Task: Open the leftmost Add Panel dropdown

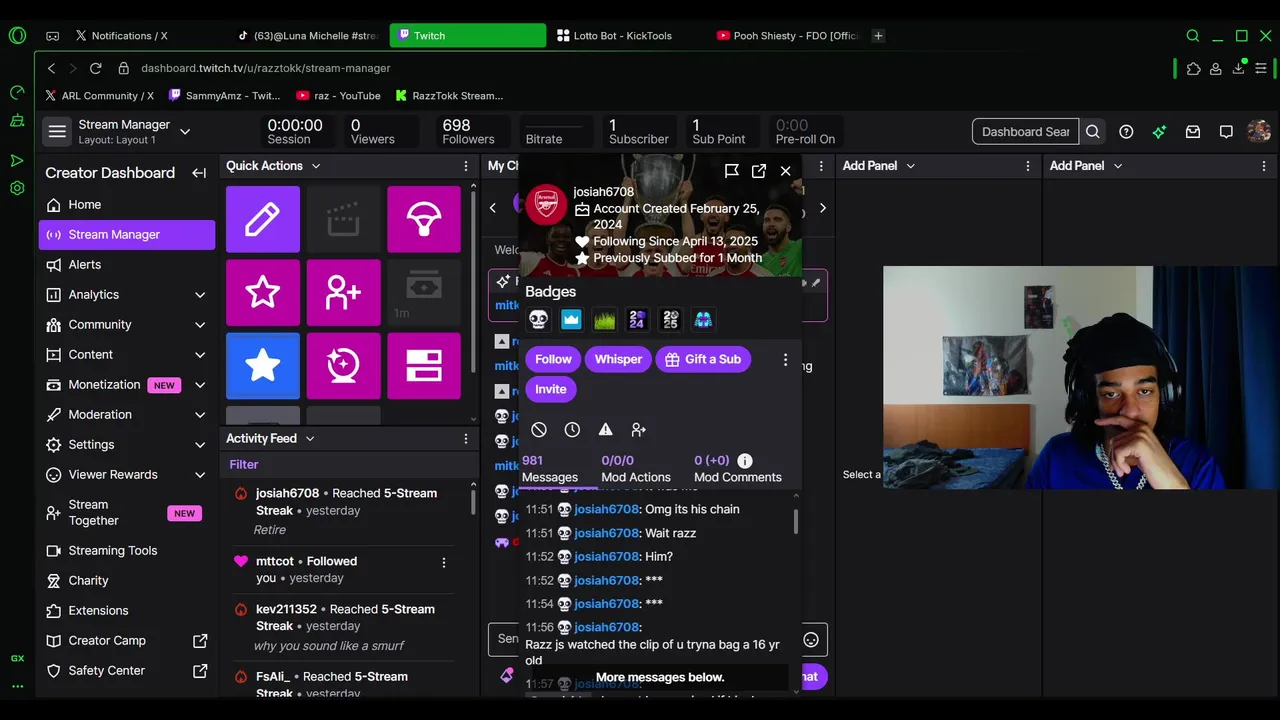Action: (910, 166)
